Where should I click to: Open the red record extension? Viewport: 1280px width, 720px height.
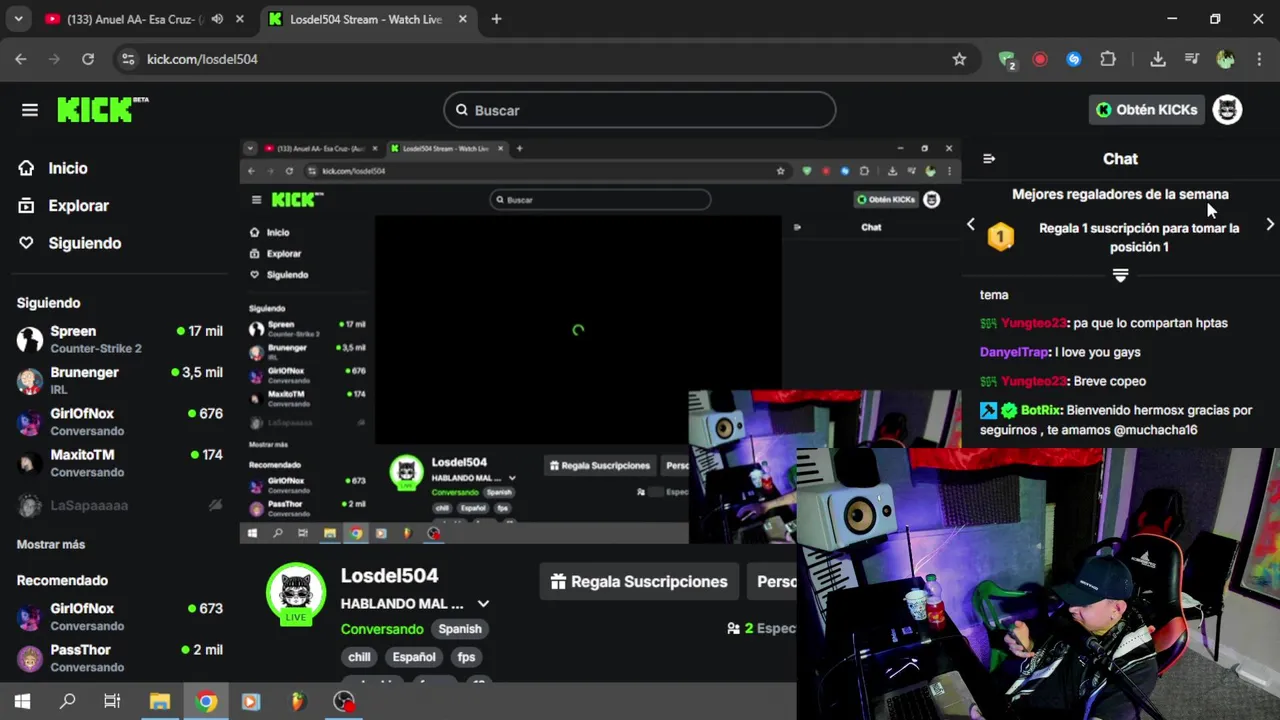click(x=1040, y=59)
